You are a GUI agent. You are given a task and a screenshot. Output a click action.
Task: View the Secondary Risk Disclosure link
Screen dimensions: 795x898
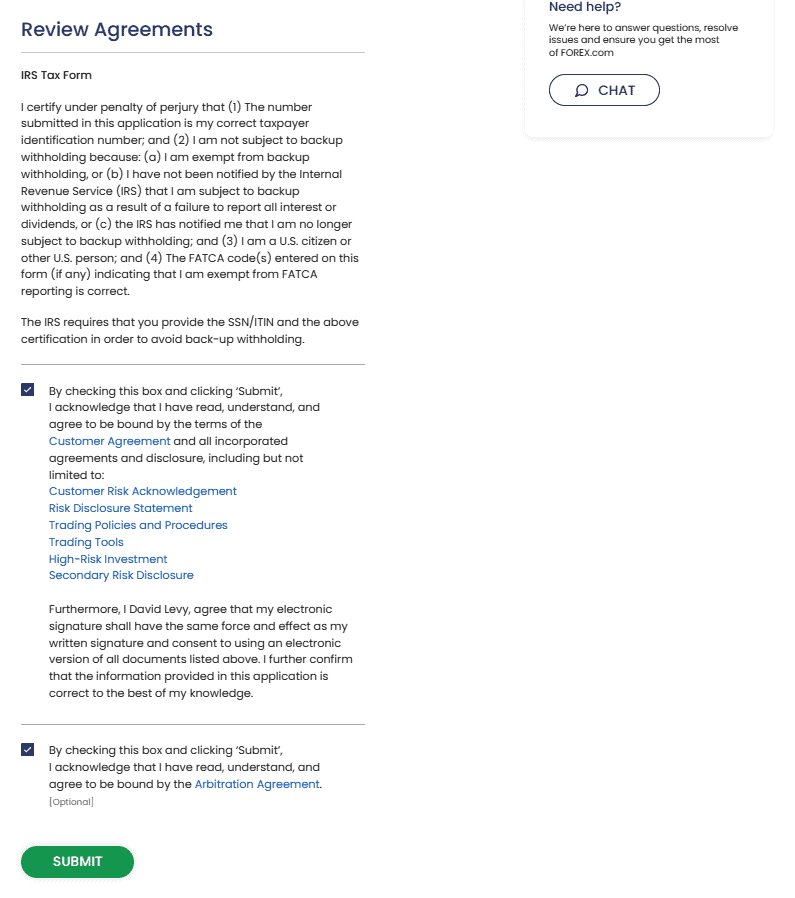[121, 575]
